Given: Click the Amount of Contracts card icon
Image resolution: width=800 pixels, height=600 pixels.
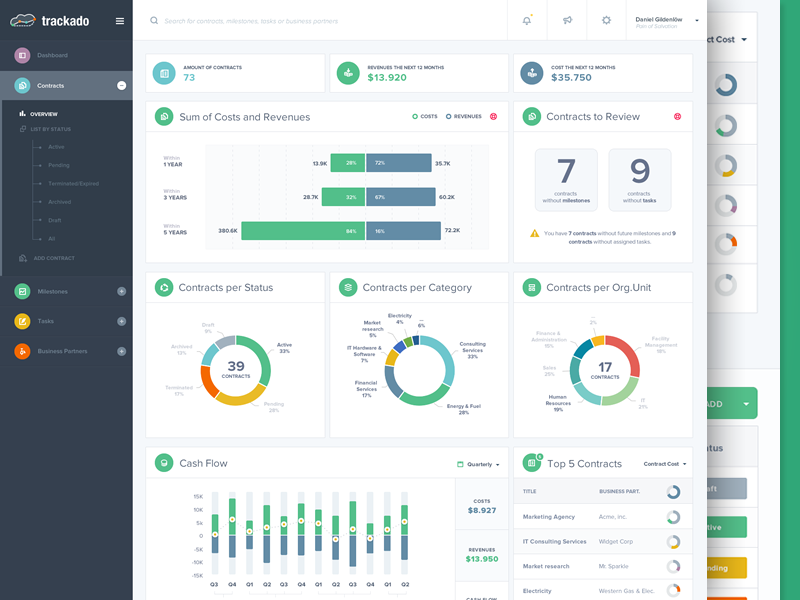Looking at the screenshot, I should pyautogui.click(x=163, y=73).
